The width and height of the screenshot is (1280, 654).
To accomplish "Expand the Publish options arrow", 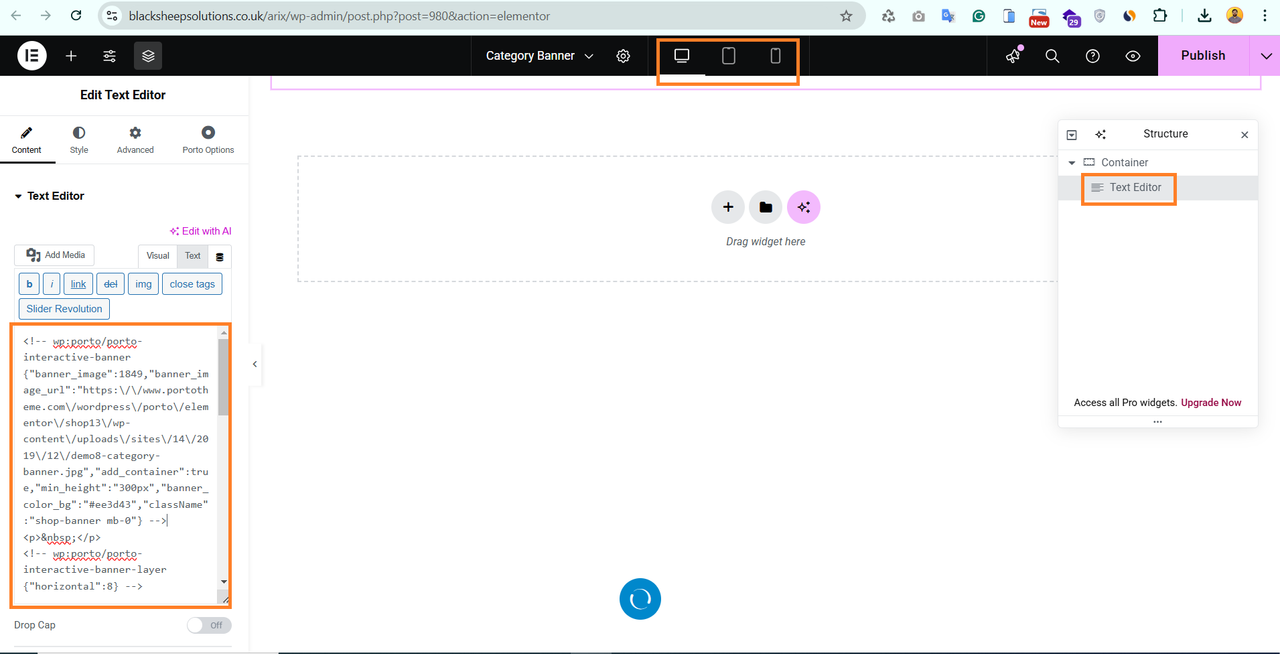I will (x=1266, y=56).
